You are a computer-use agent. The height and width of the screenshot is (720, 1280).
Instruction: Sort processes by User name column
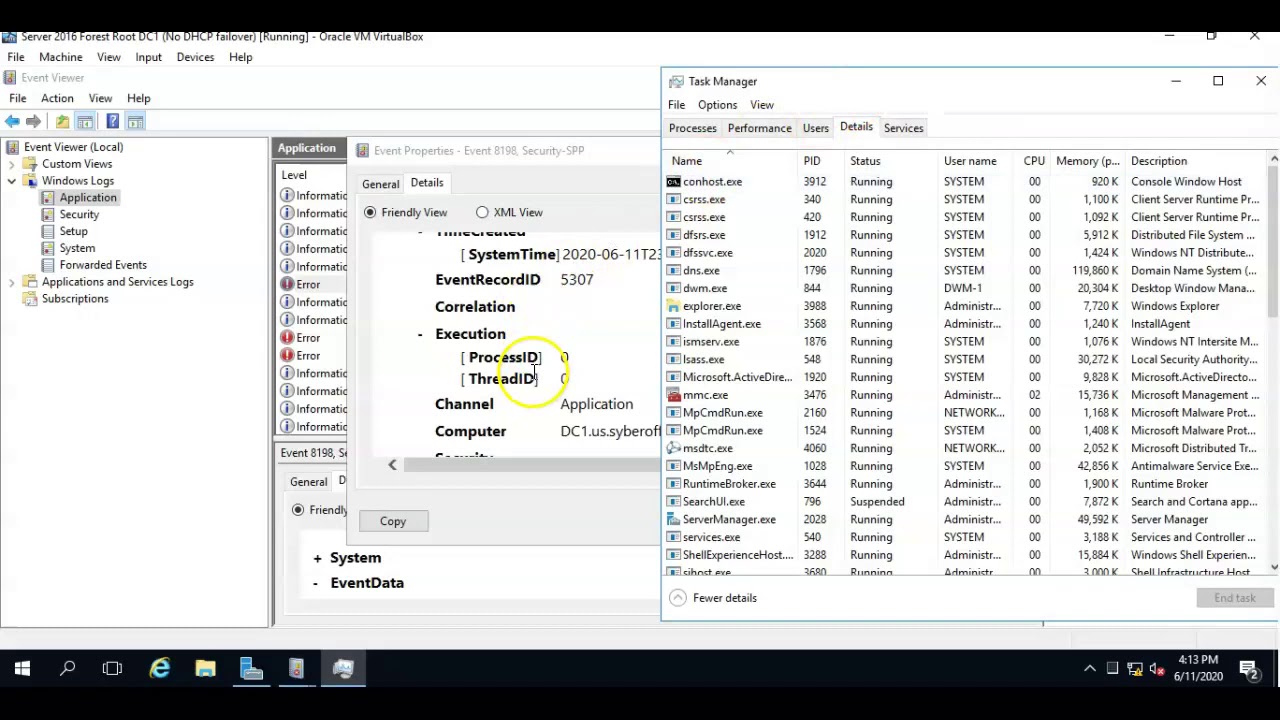(970, 161)
